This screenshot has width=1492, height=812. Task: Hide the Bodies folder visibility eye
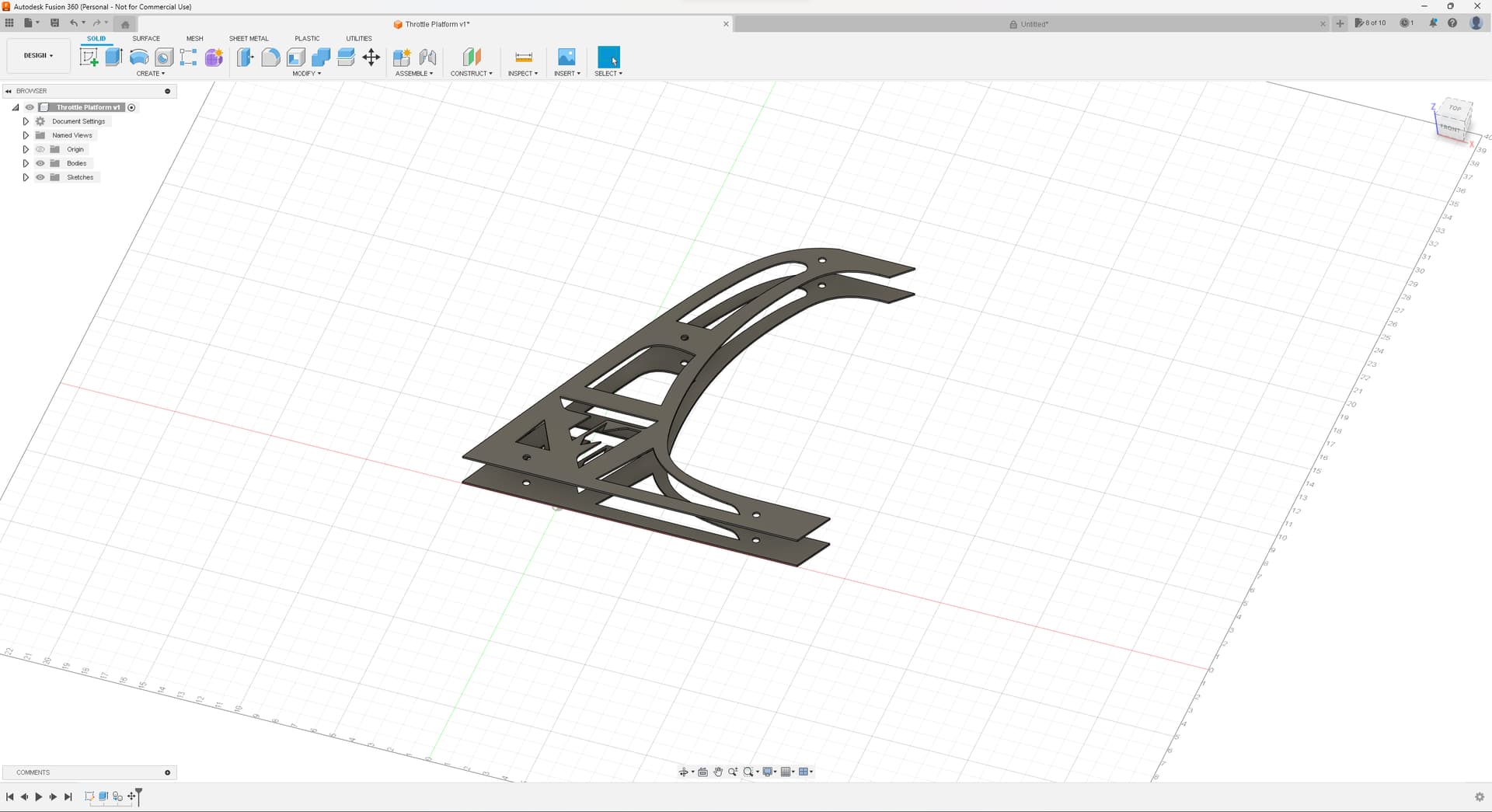[40, 163]
